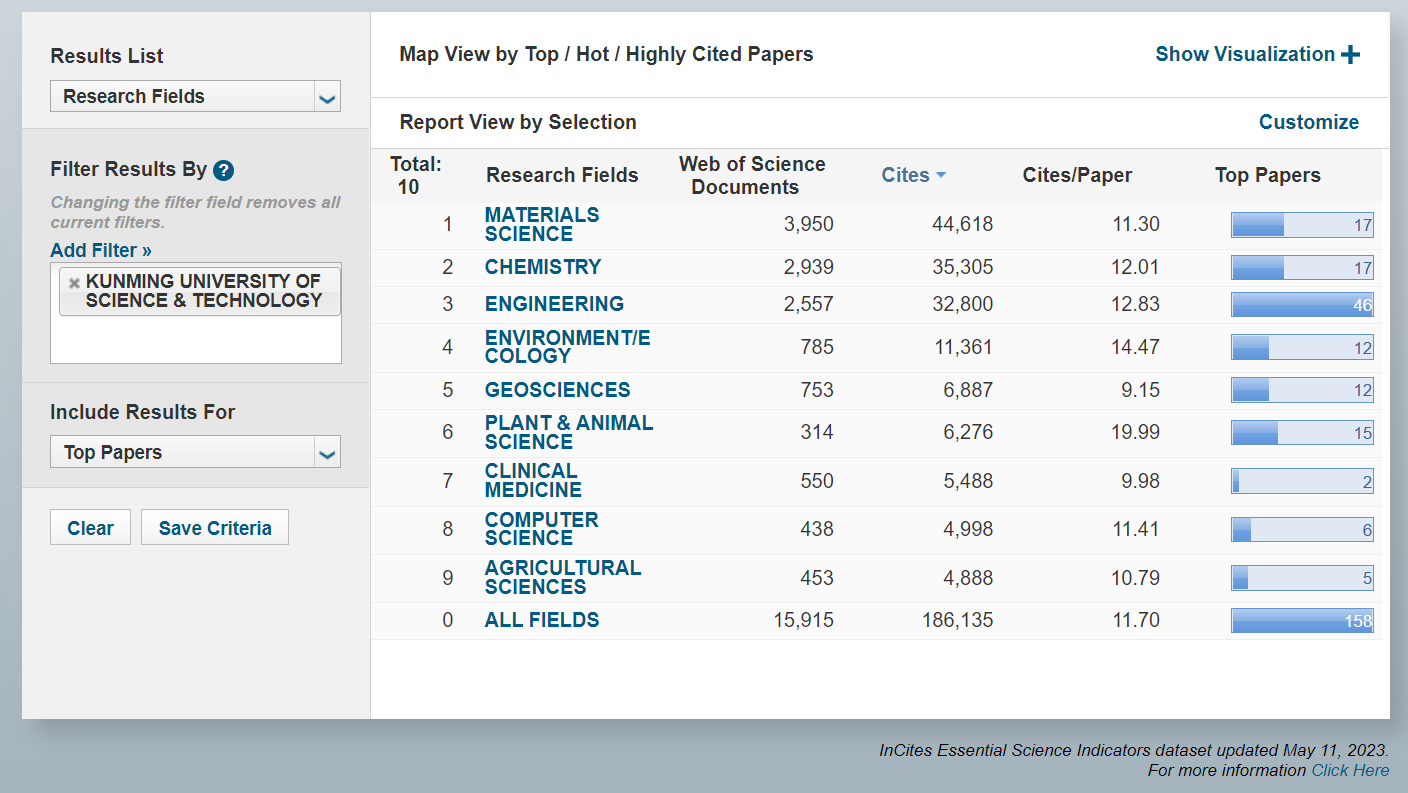Open the GEOSCIENCES field link
The image size is (1408, 793).
[x=557, y=390]
